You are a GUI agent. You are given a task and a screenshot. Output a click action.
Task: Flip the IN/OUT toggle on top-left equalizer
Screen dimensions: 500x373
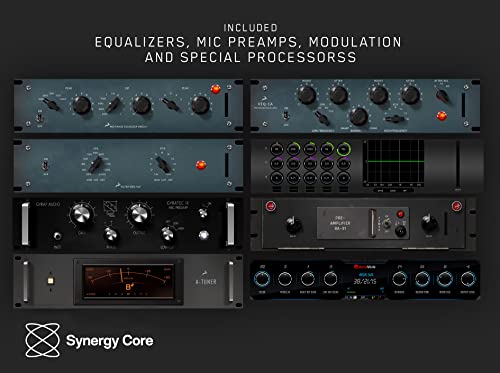(40, 118)
